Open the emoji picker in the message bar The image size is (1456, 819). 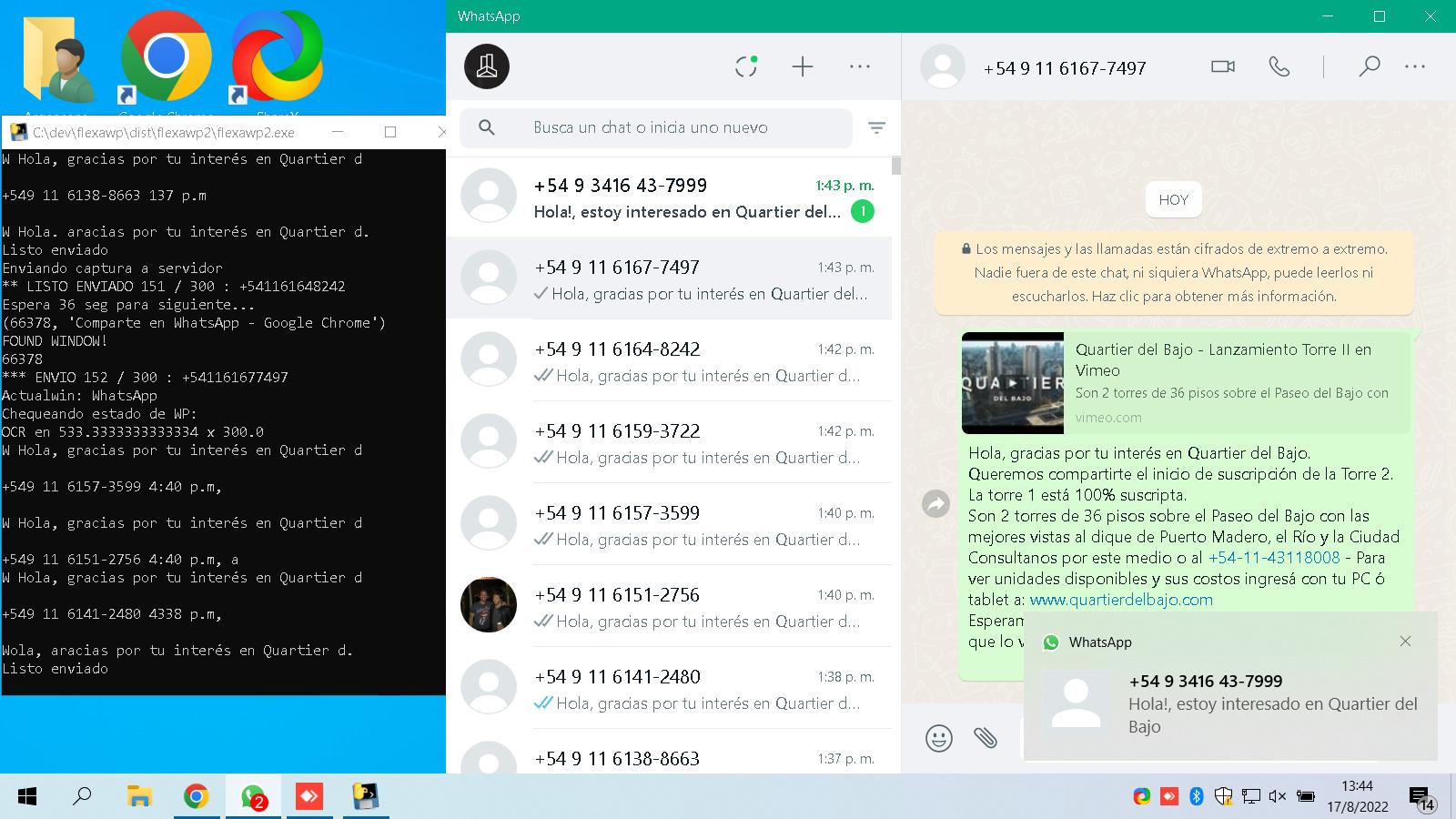point(939,737)
